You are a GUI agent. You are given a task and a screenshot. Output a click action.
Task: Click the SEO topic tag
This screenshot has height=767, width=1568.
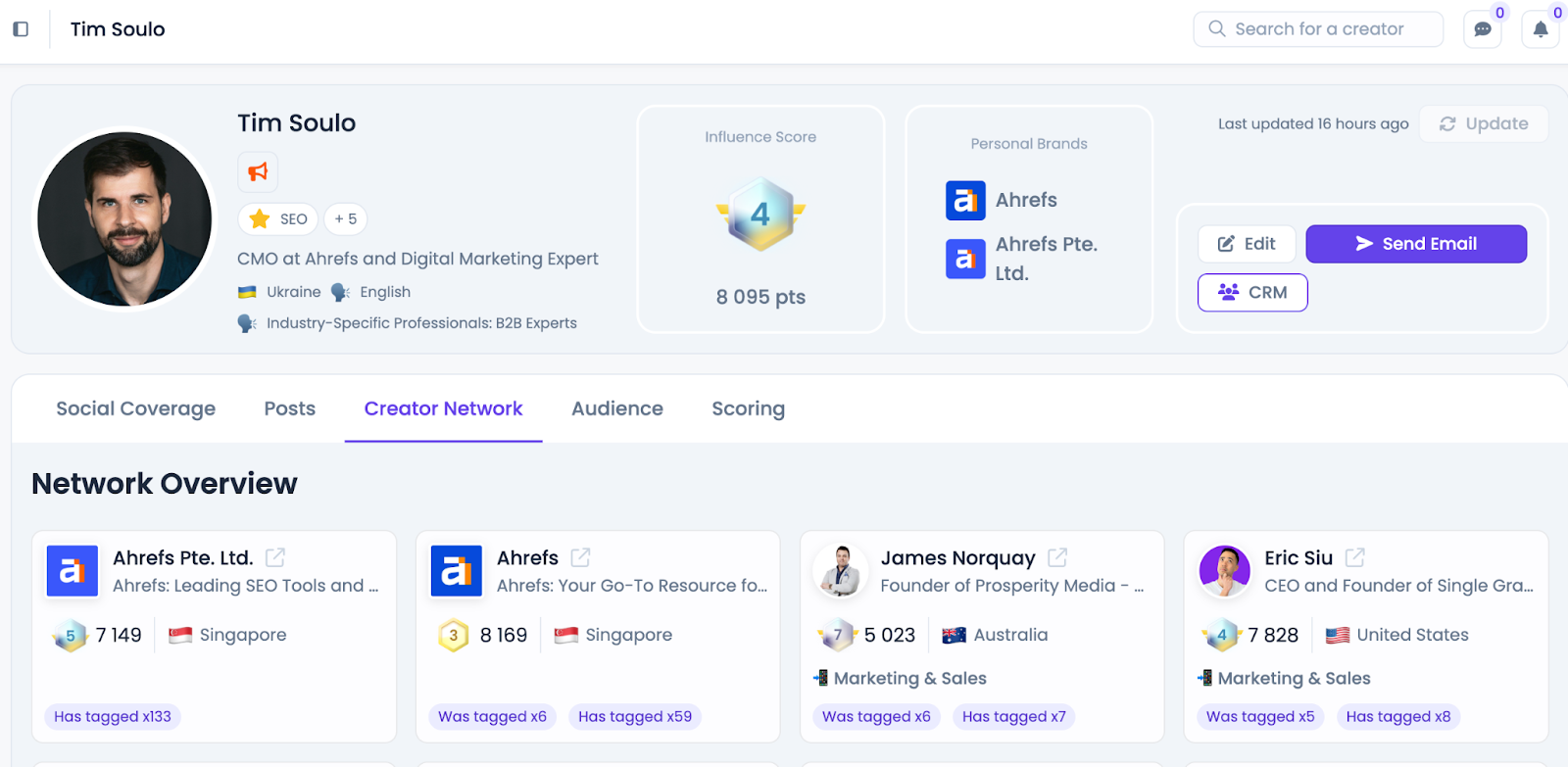[278, 219]
